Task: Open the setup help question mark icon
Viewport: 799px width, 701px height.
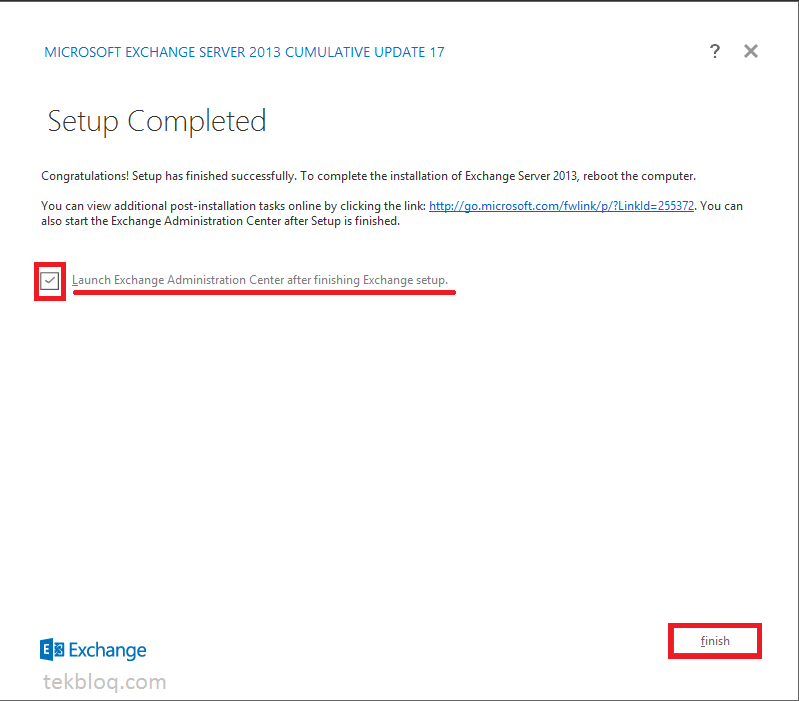Action: point(714,51)
